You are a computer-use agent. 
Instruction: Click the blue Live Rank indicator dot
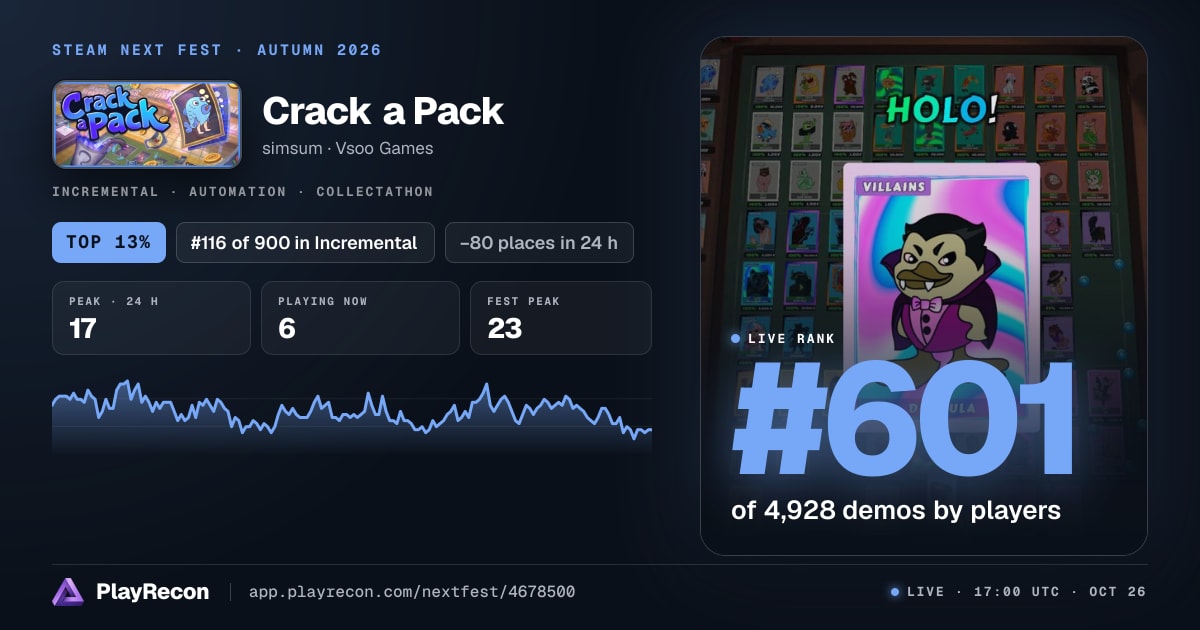(x=736, y=339)
